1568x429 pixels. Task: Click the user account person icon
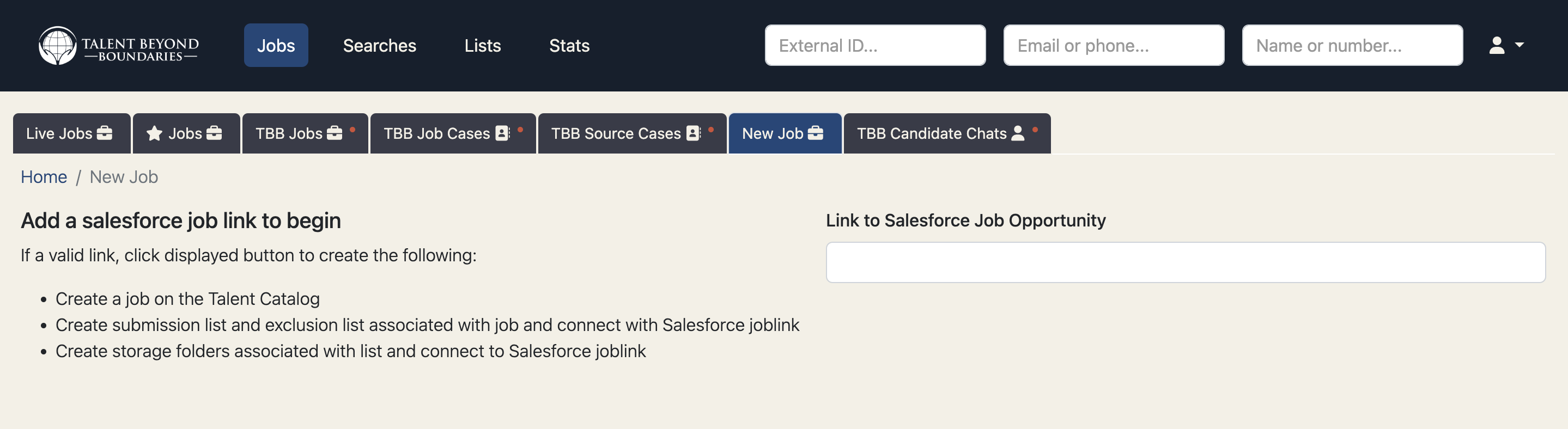(1496, 46)
